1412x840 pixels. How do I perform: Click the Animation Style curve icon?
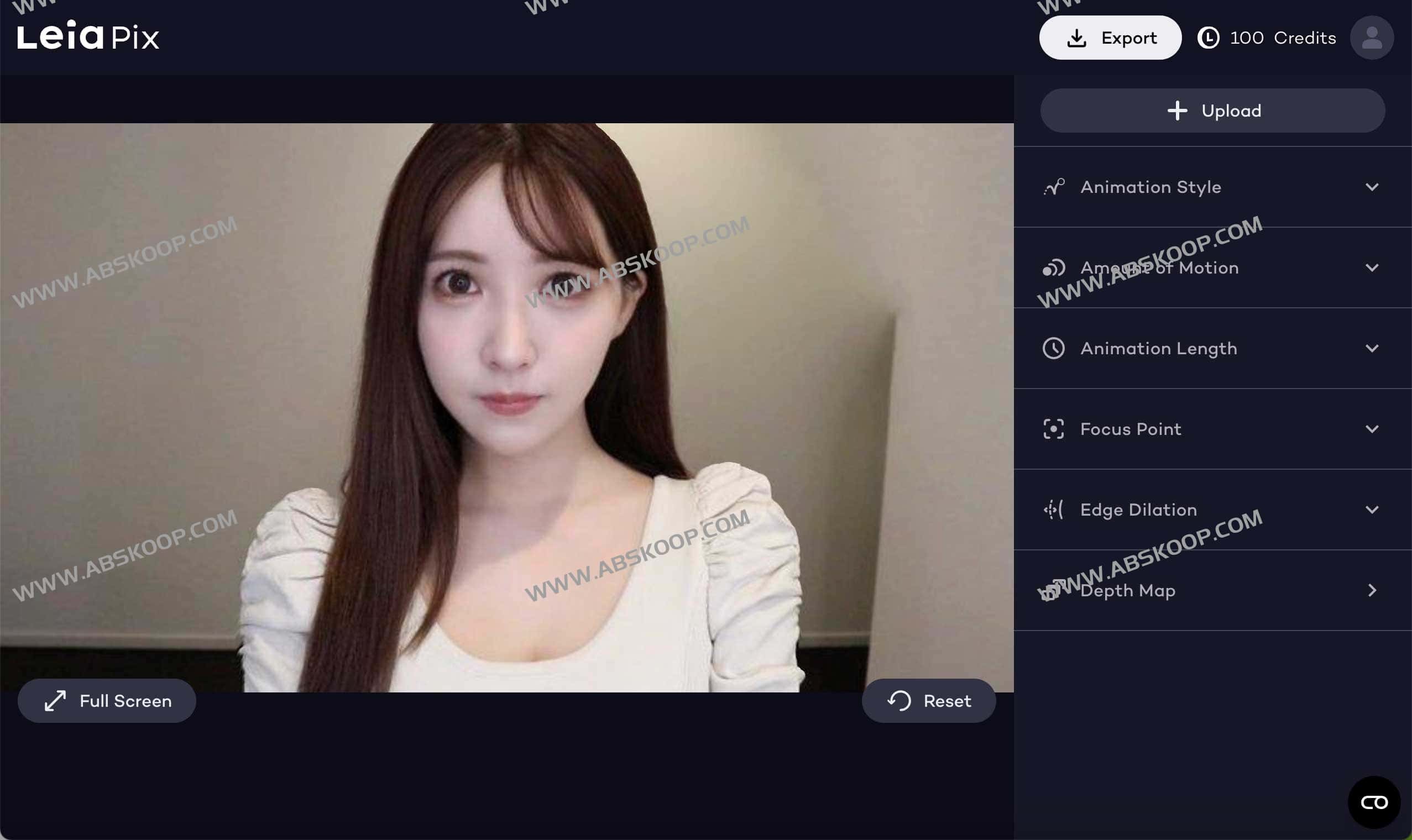click(1054, 187)
